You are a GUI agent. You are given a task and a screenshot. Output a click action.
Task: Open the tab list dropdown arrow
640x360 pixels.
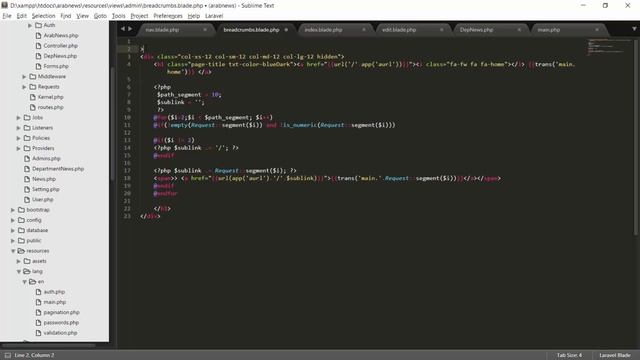pyautogui.click(x=634, y=29)
